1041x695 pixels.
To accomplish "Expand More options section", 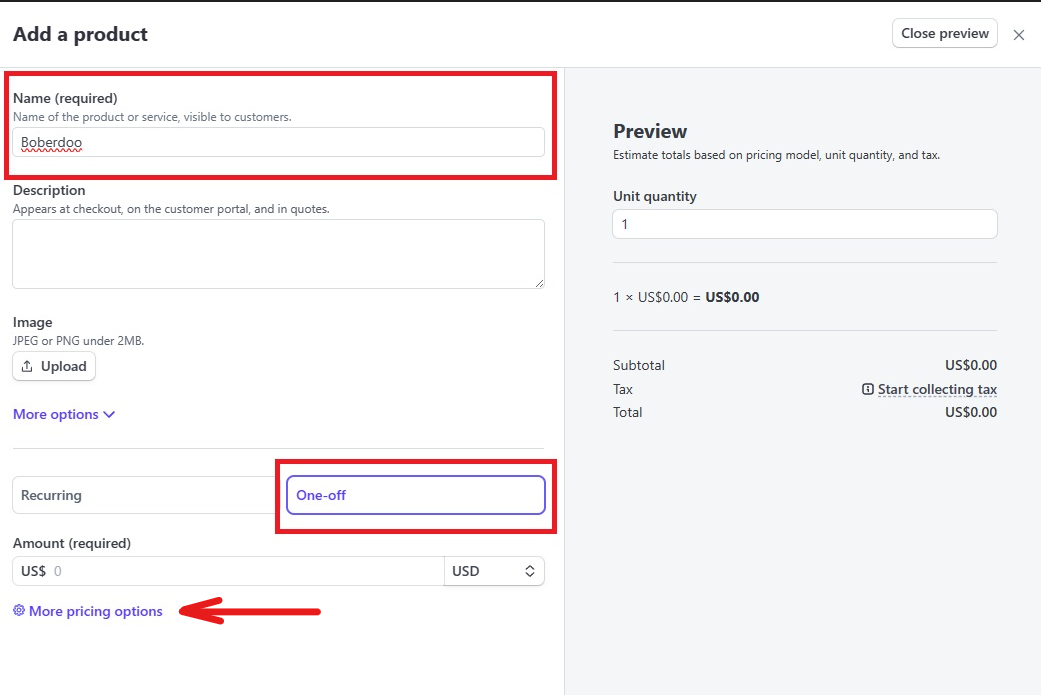I will click(x=56, y=414).
